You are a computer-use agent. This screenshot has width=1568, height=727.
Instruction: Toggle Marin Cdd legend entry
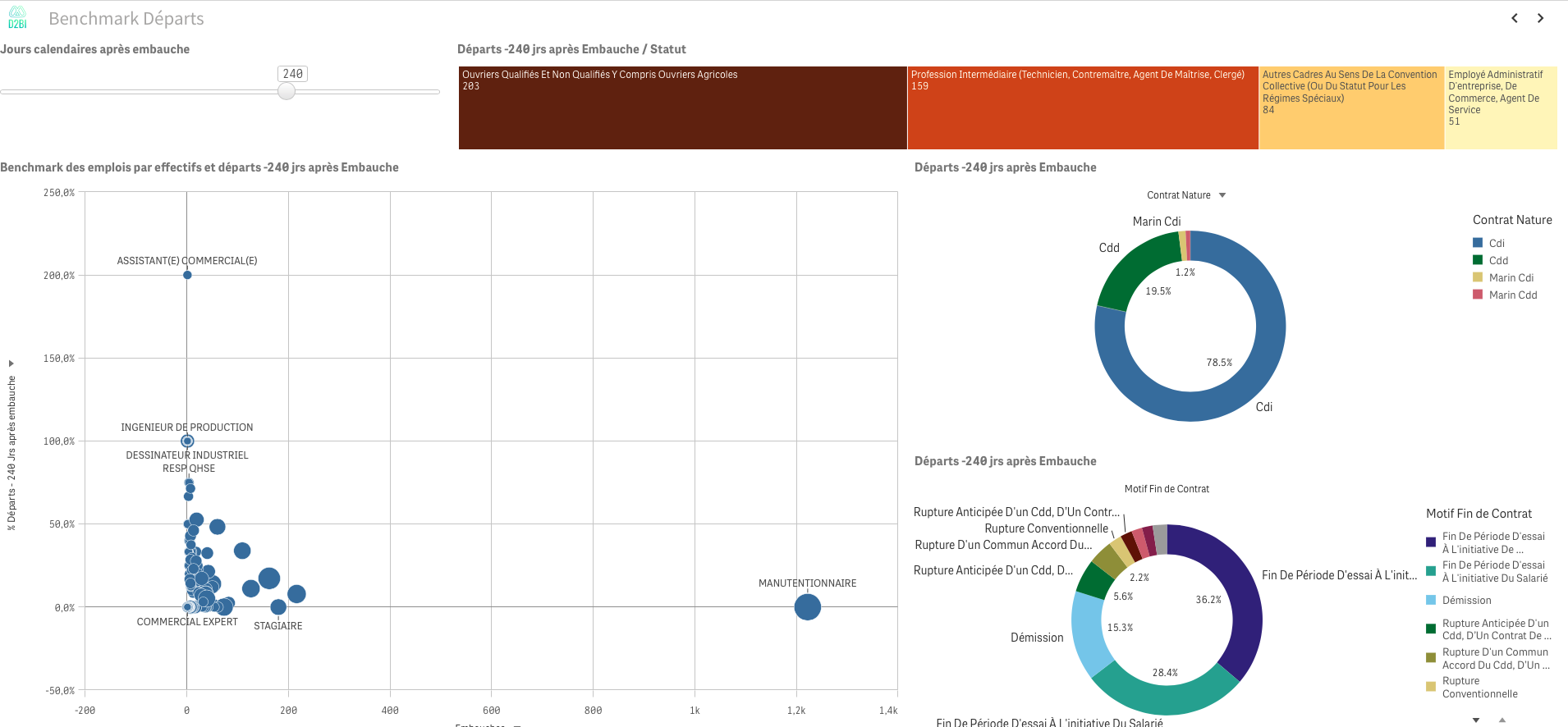click(1512, 295)
